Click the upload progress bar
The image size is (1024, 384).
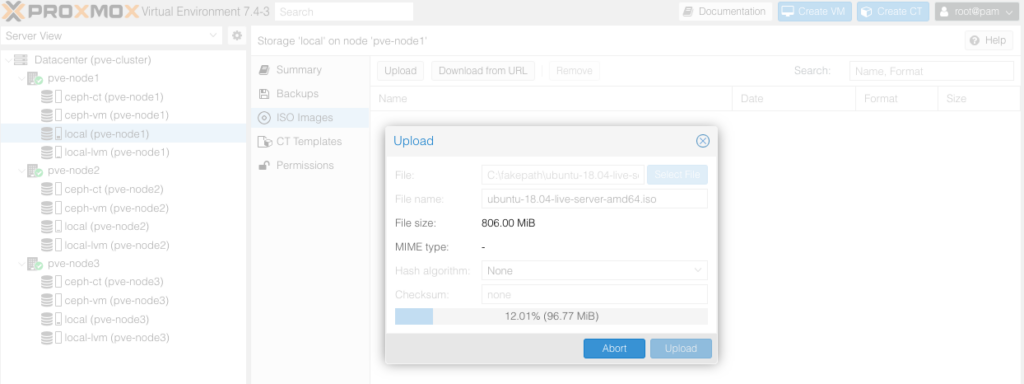point(551,317)
